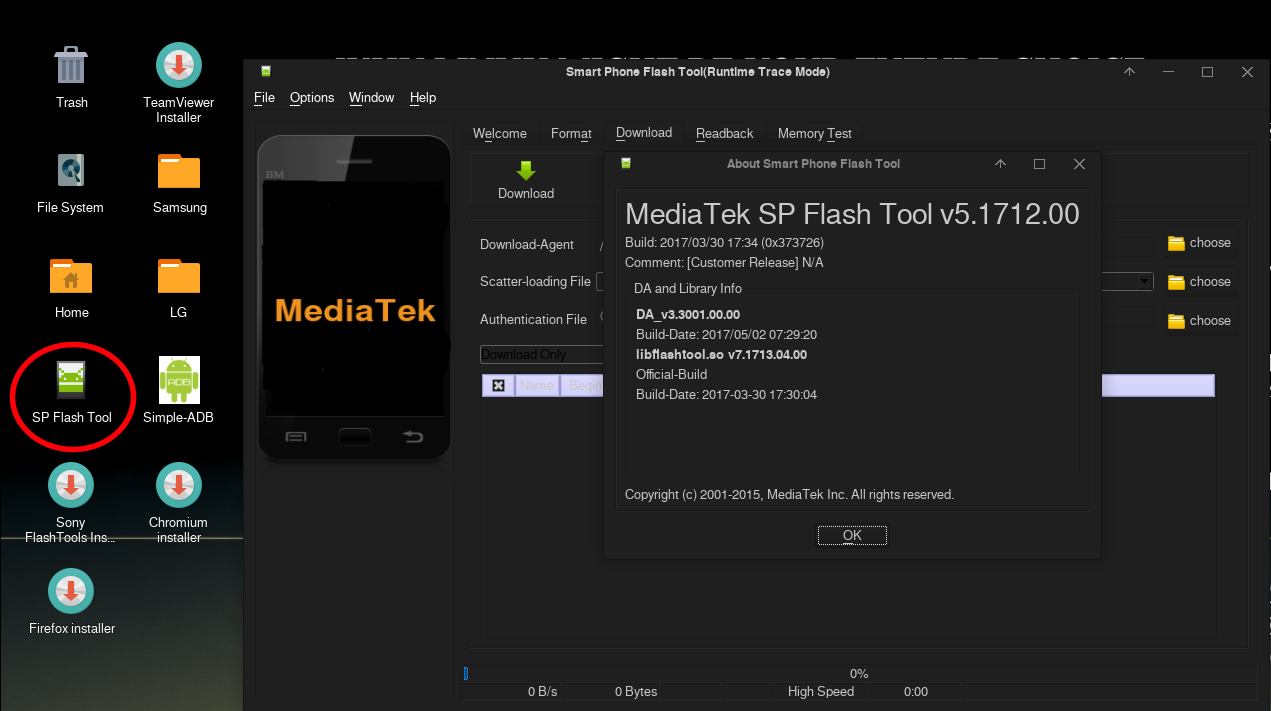Click choose for Download-Agent file
This screenshot has width=1271, height=711.
click(x=1199, y=243)
